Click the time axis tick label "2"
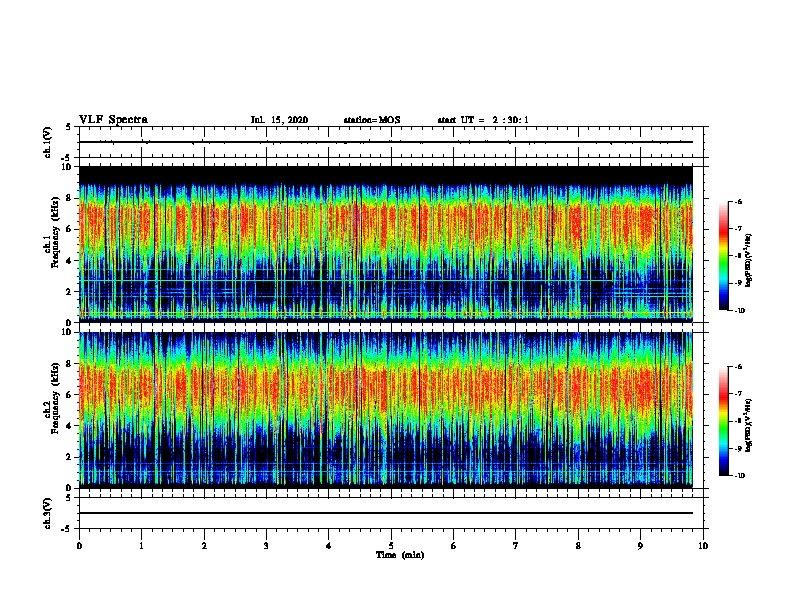 [204, 546]
